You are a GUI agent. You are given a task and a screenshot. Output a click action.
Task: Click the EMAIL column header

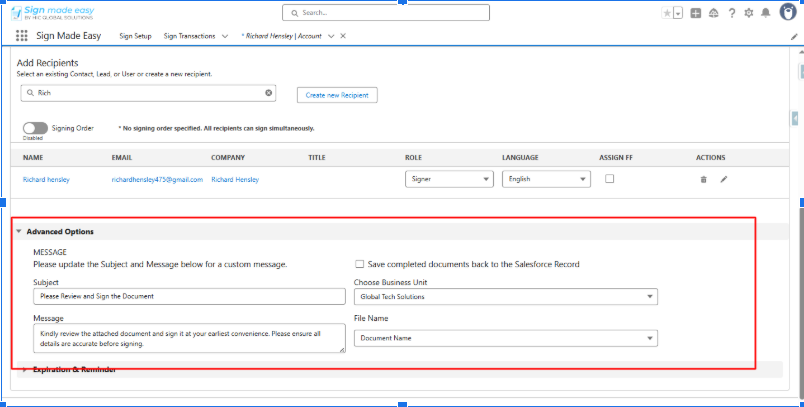click(122, 157)
